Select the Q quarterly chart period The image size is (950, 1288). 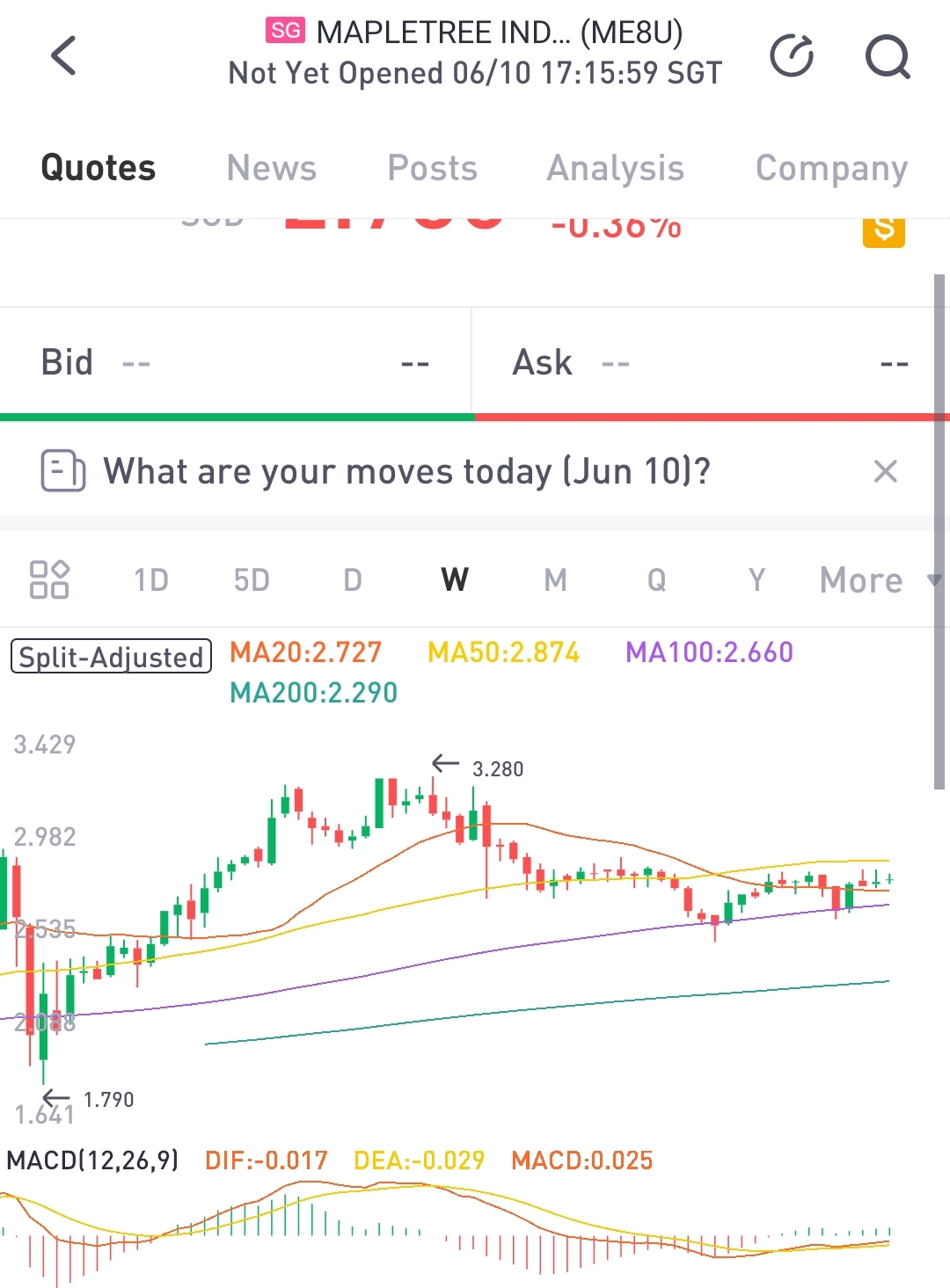[x=656, y=580]
